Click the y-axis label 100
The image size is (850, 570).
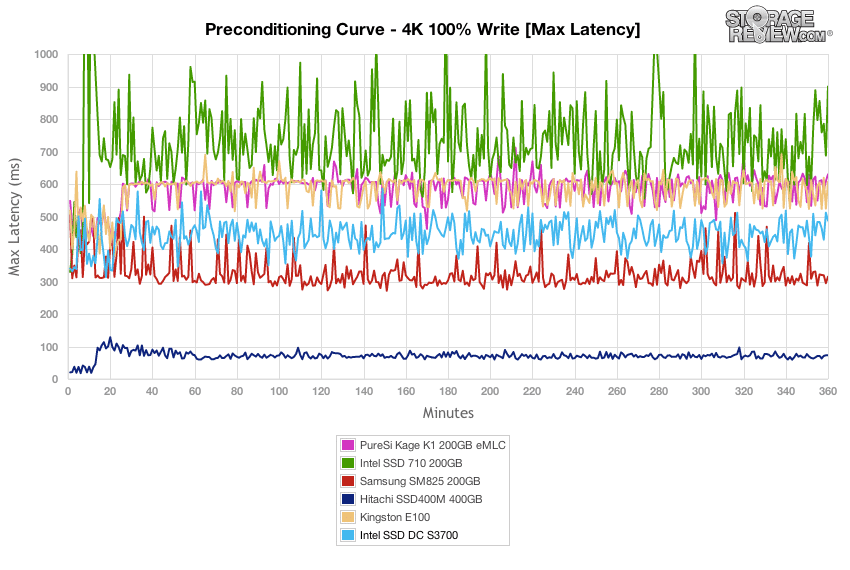(x=49, y=347)
